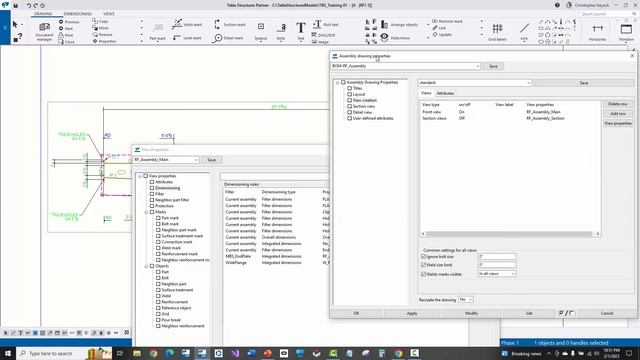Check the Section view tree checkbox
This screenshot has height=360, width=640.
coord(349,106)
